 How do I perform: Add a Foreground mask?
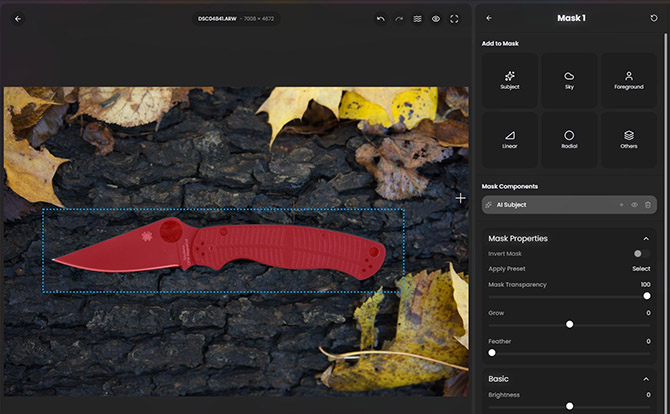(628, 81)
